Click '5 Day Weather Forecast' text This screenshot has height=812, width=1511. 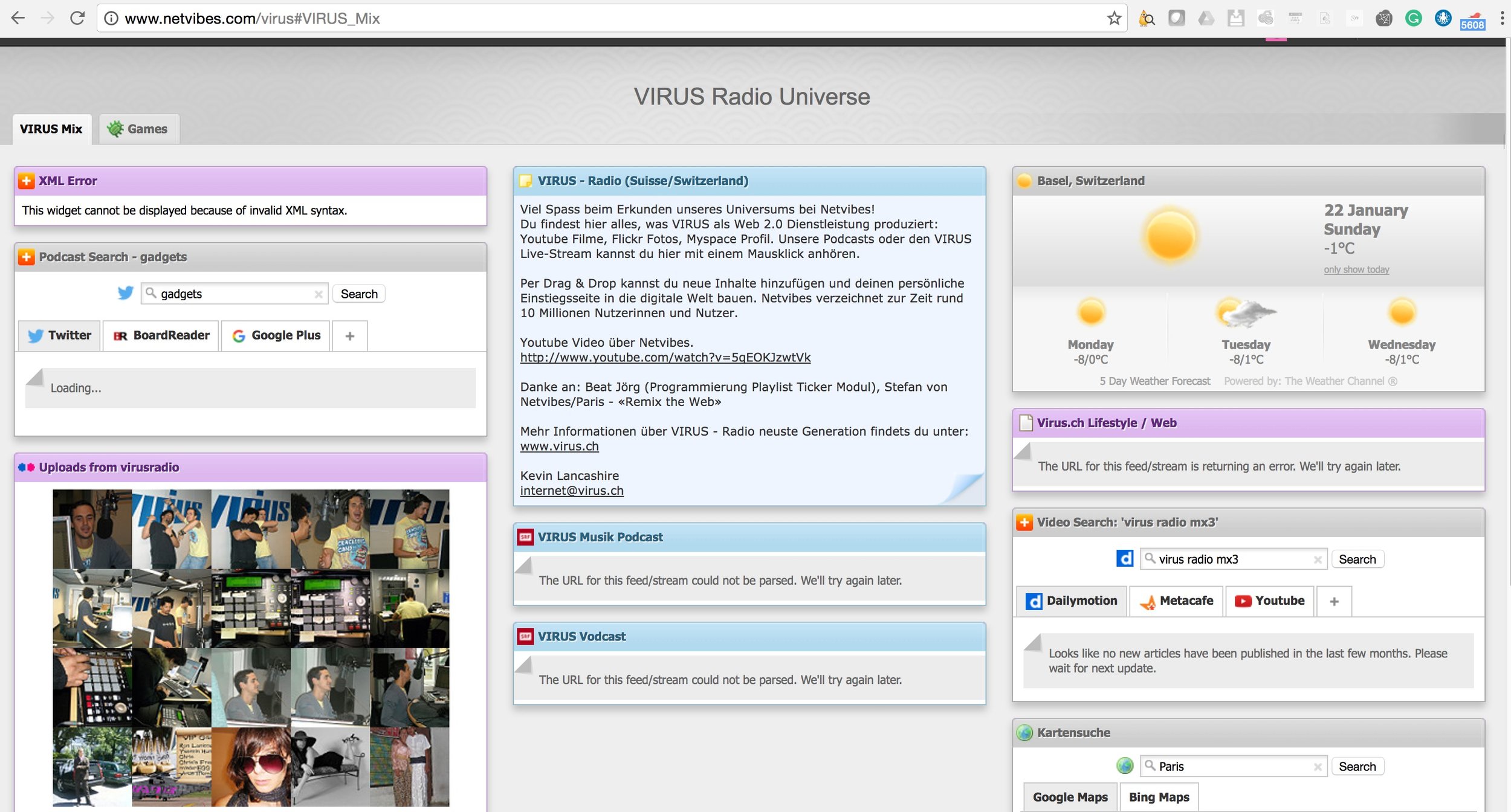pos(1154,381)
